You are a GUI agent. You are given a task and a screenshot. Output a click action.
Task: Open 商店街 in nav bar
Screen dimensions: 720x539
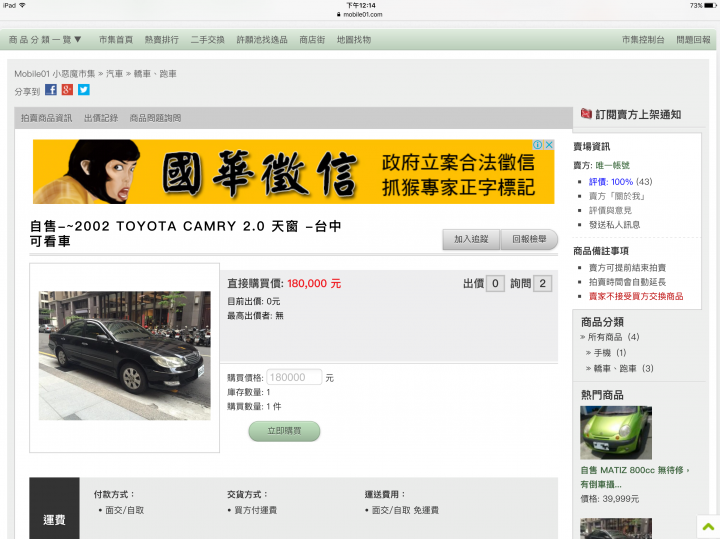pos(312,40)
